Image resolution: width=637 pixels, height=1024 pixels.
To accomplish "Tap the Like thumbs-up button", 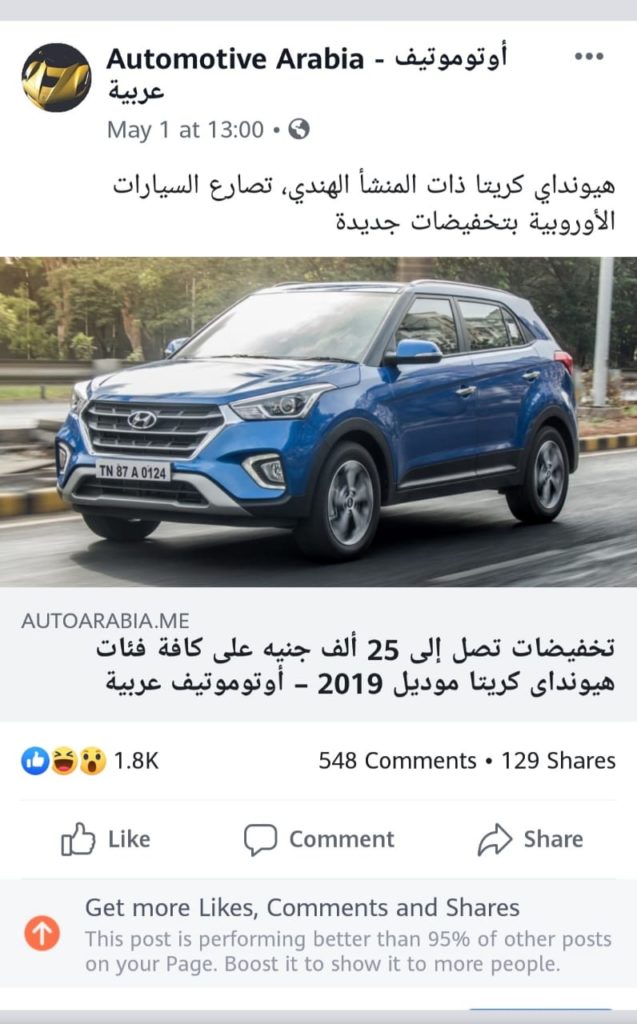I will click(105, 839).
